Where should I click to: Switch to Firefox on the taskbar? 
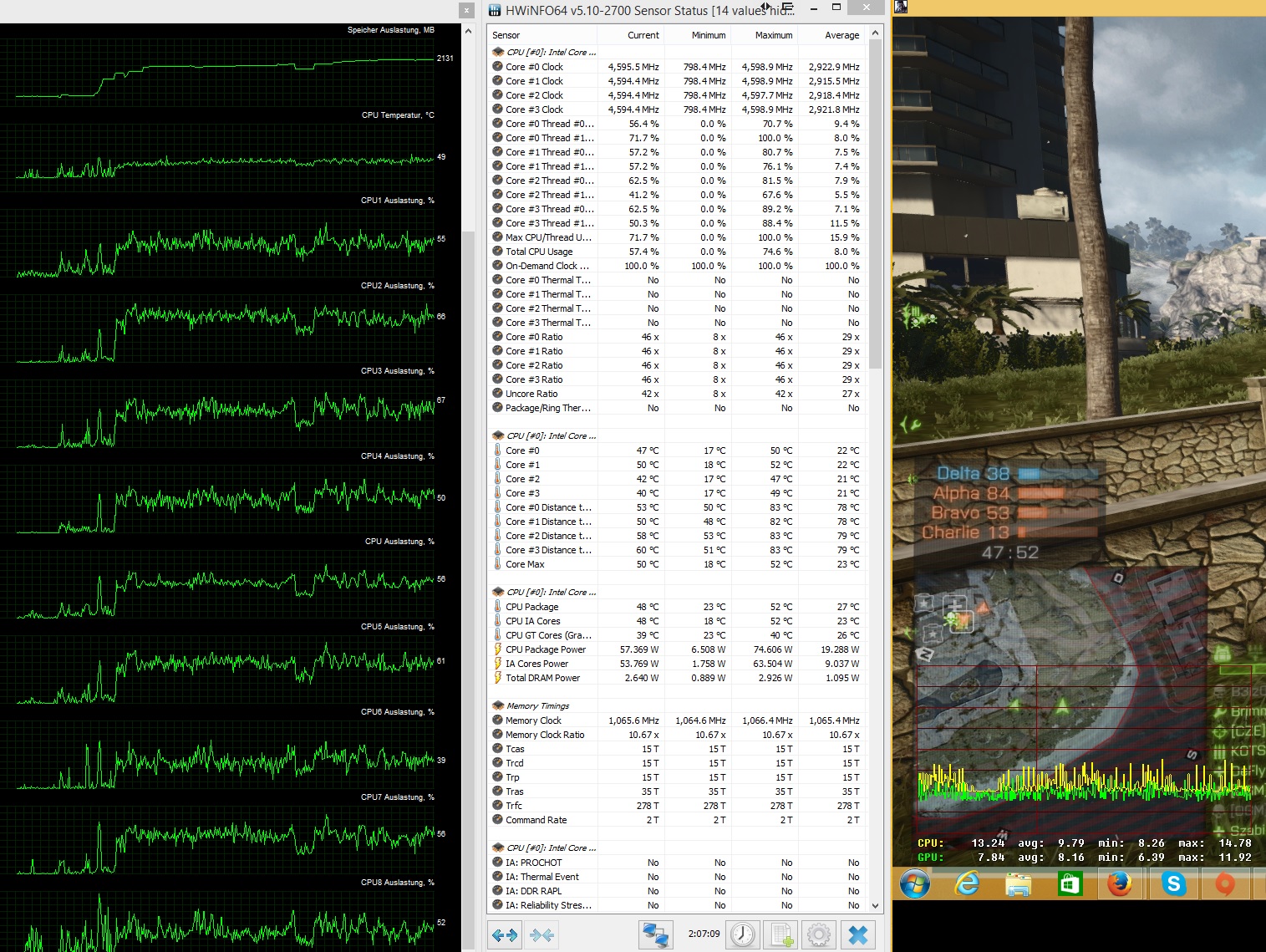(1121, 883)
